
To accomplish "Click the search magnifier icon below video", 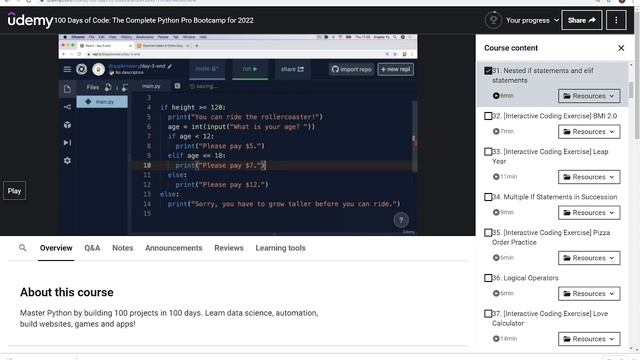I will coord(23,248).
